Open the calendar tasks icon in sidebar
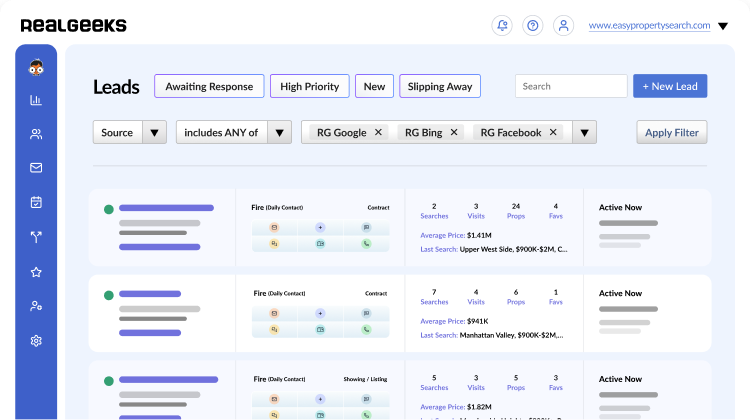750x420 pixels. (x=36, y=202)
